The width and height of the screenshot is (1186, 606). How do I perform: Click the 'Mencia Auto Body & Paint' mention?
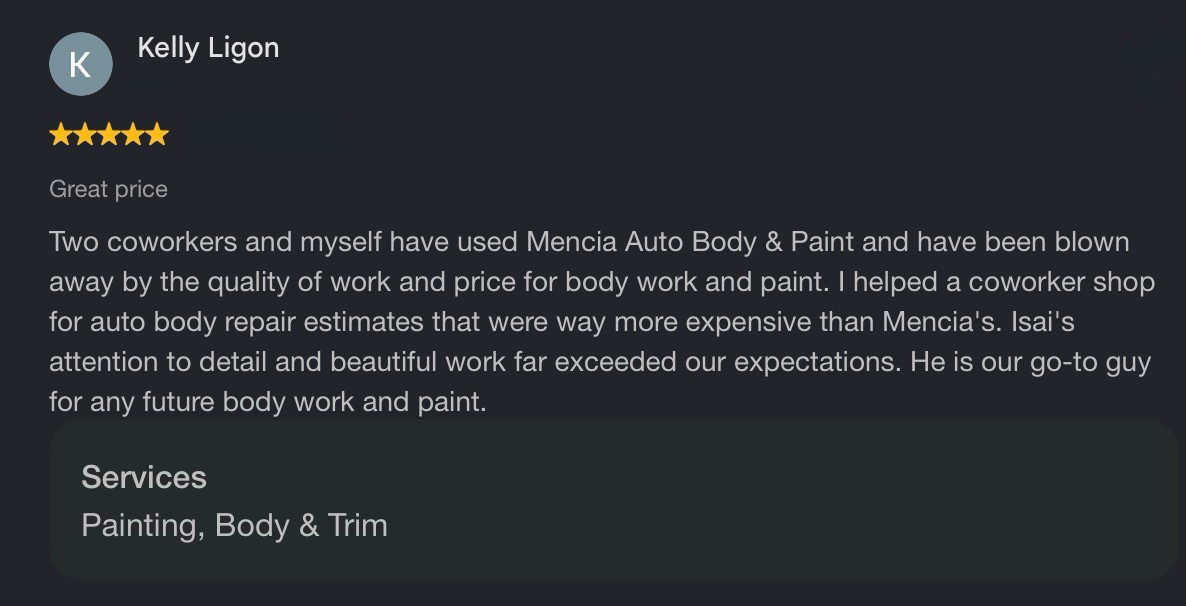(690, 242)
